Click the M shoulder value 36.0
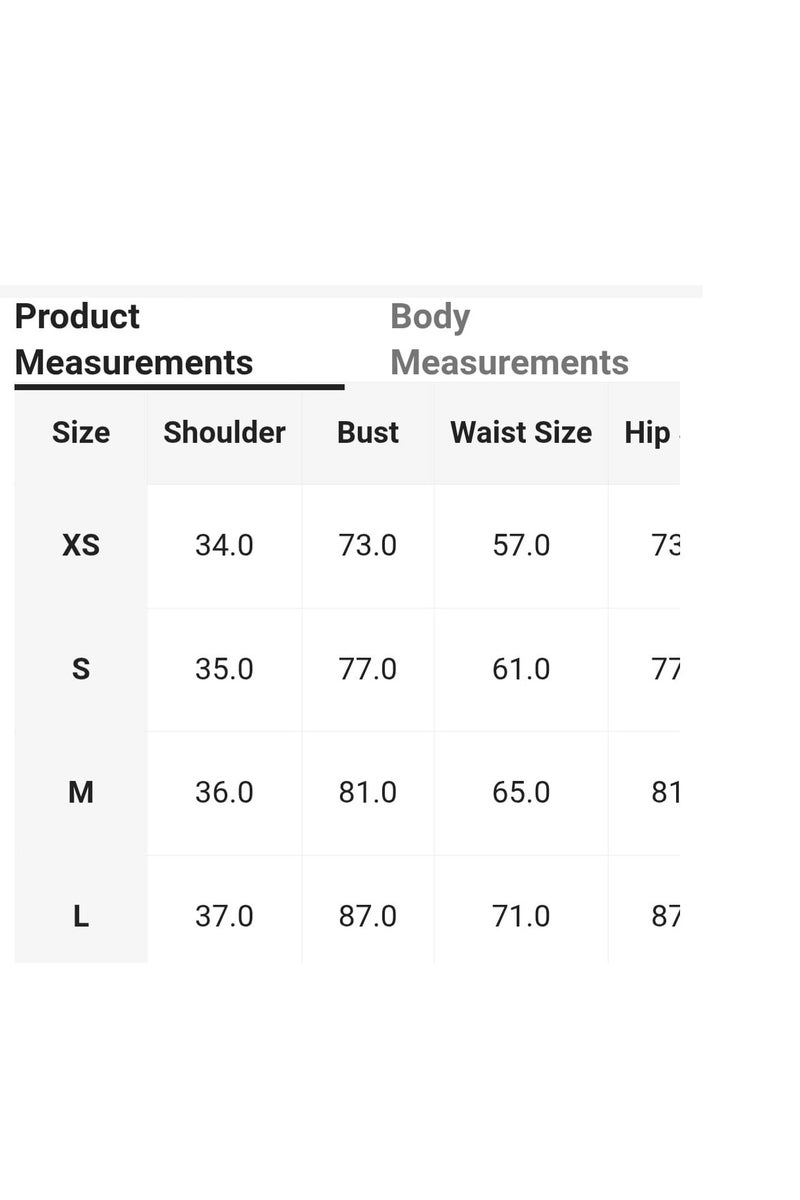 point(224,793)
